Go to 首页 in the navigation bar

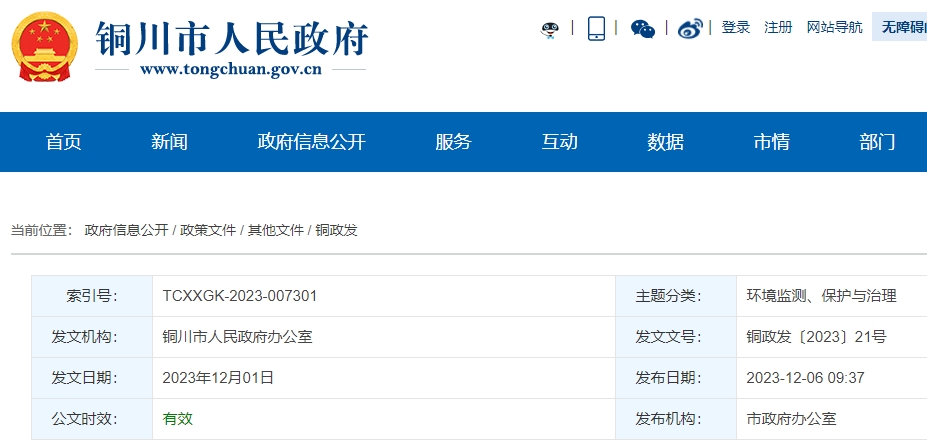point(64,142)
